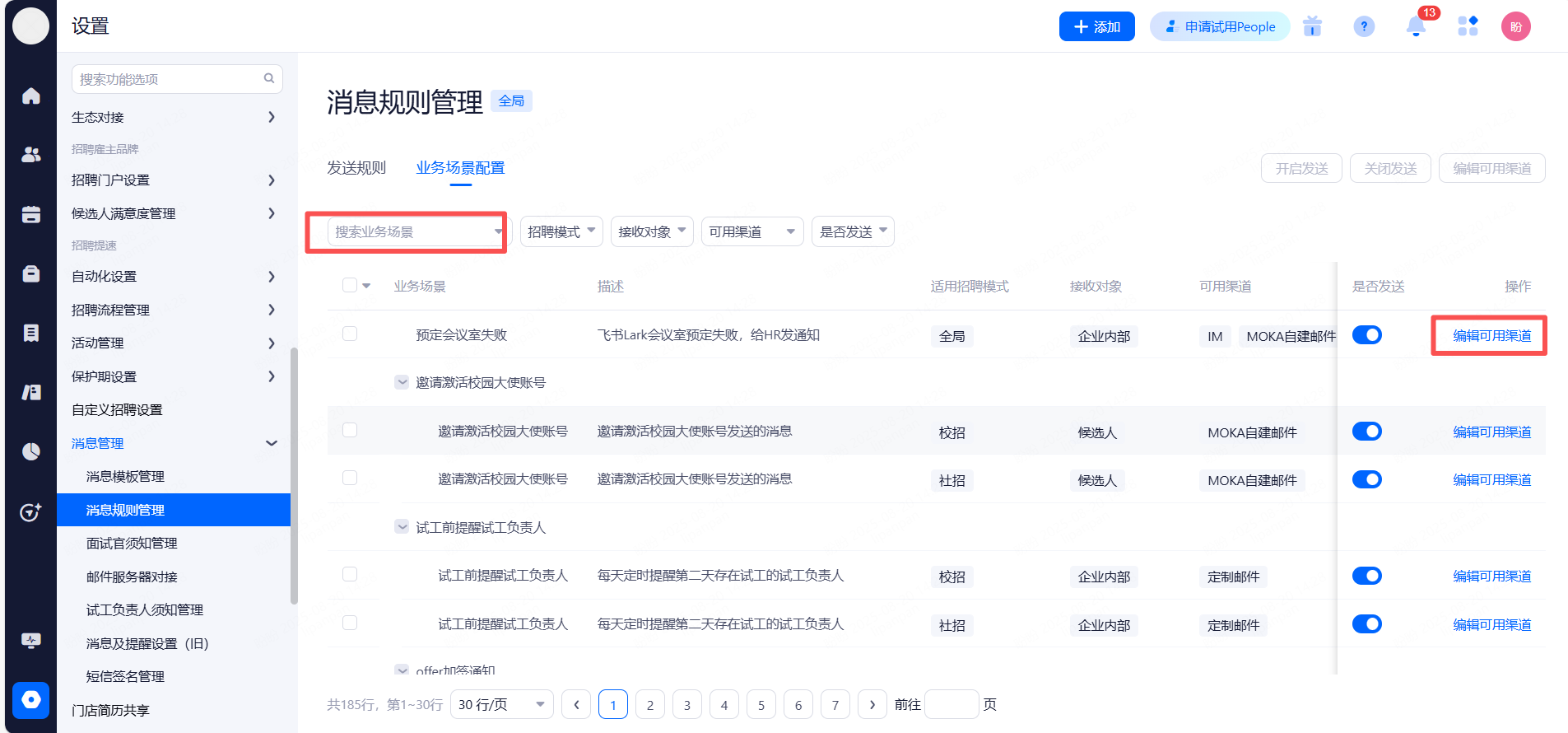The height and width of the screenshot is (733, 1568).
Task: Toggle off sending for 预定会议室失败
Action: [1366, 335]
